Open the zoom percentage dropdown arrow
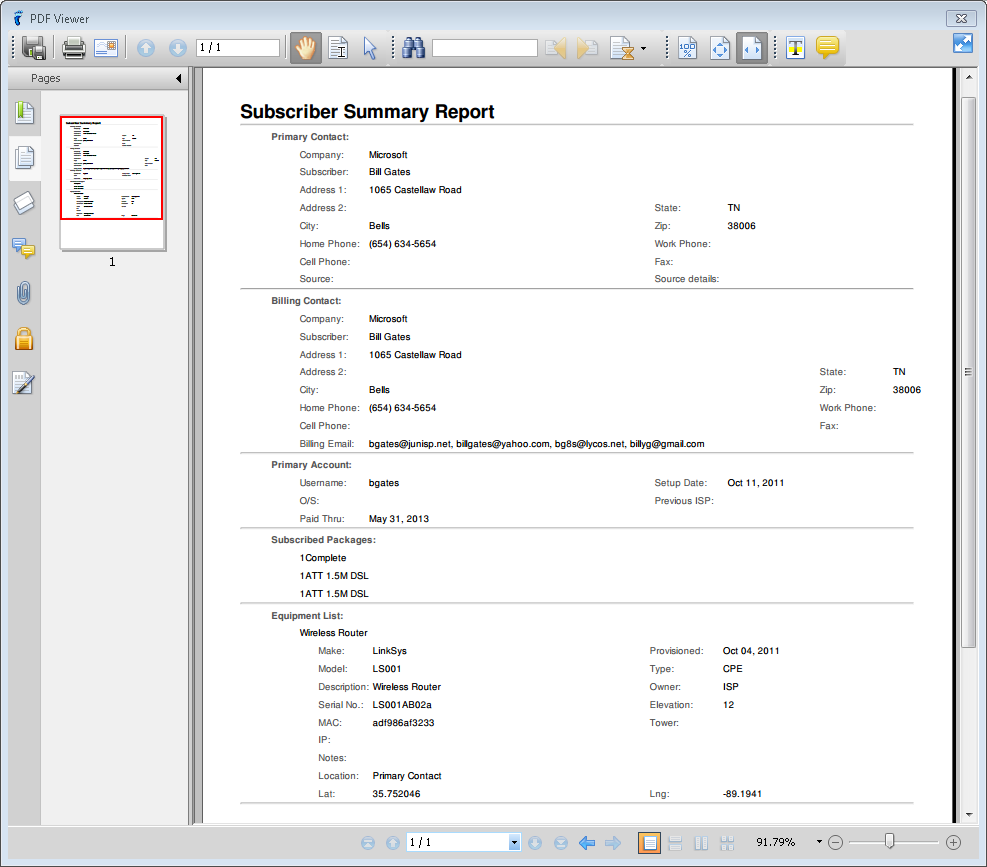Image resolution: width=987 pixels, height=867 pixels. click(x=819, y=842)
